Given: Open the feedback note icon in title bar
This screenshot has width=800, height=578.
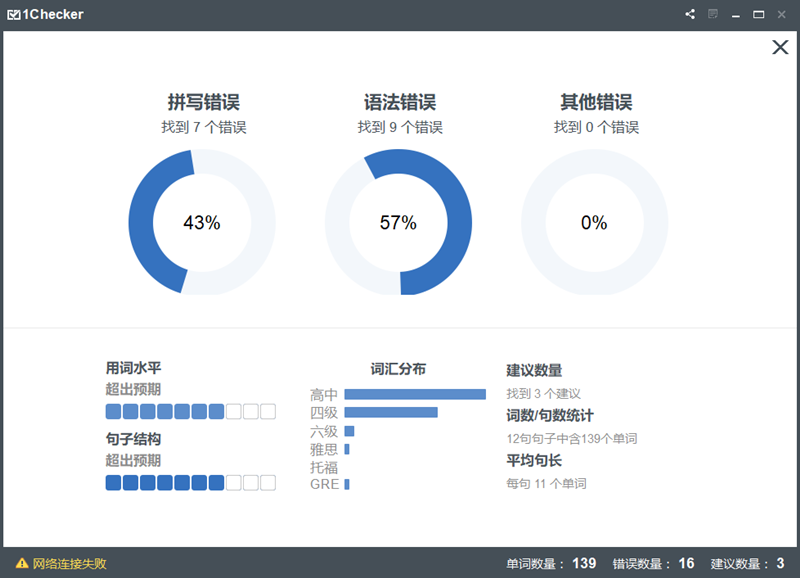Looking at the screenshot, I should (x=713, y=14).
